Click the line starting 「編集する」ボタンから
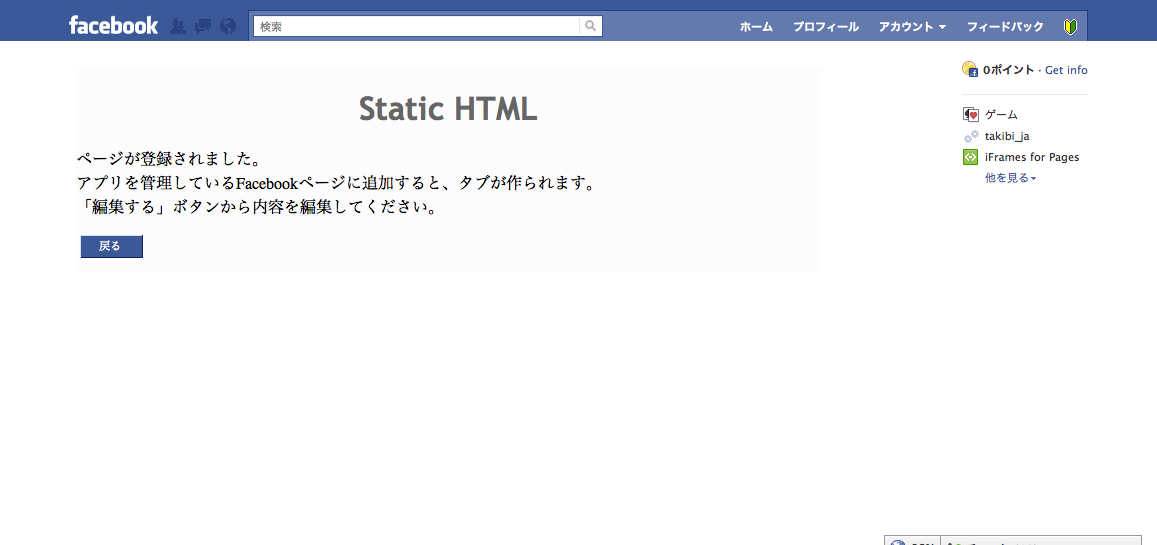The image size is (1157, 545). pyautogui.click(x=257, y=207)
